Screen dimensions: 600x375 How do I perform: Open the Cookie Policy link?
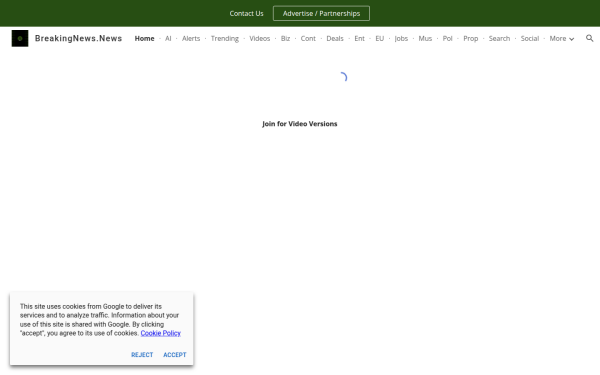pos(160,333)
